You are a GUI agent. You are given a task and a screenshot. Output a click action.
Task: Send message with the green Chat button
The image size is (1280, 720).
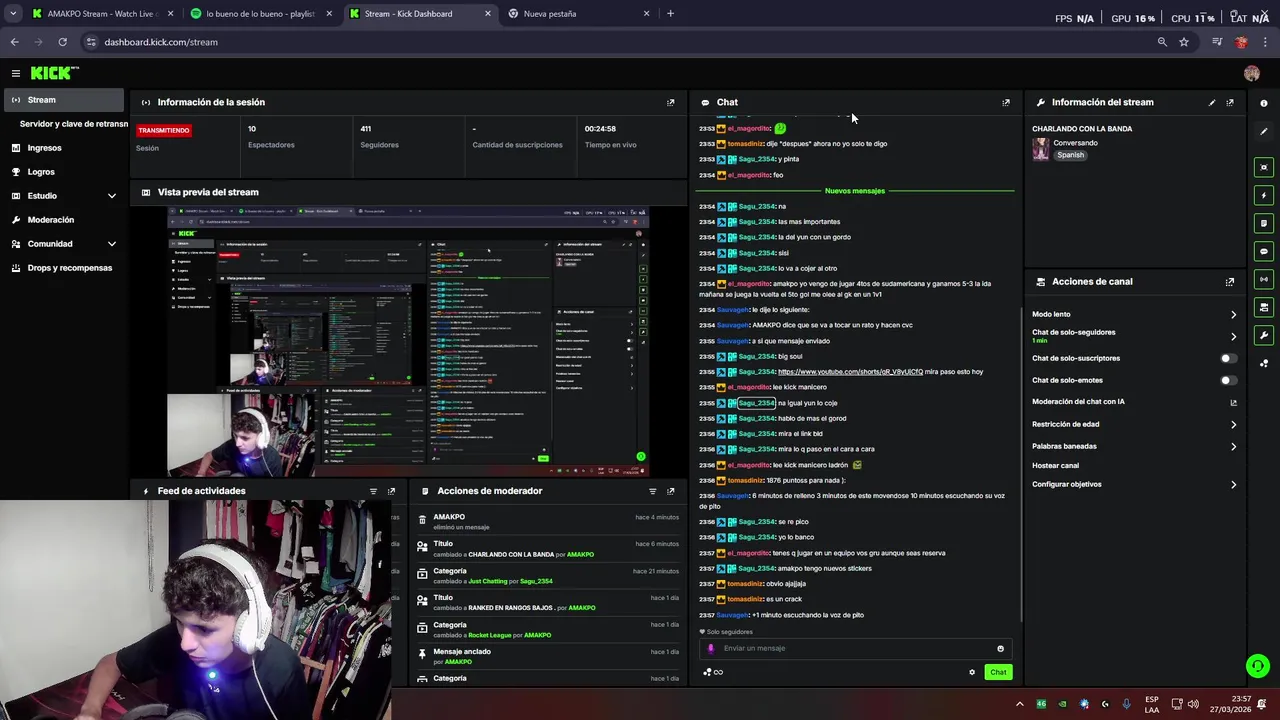998,672
